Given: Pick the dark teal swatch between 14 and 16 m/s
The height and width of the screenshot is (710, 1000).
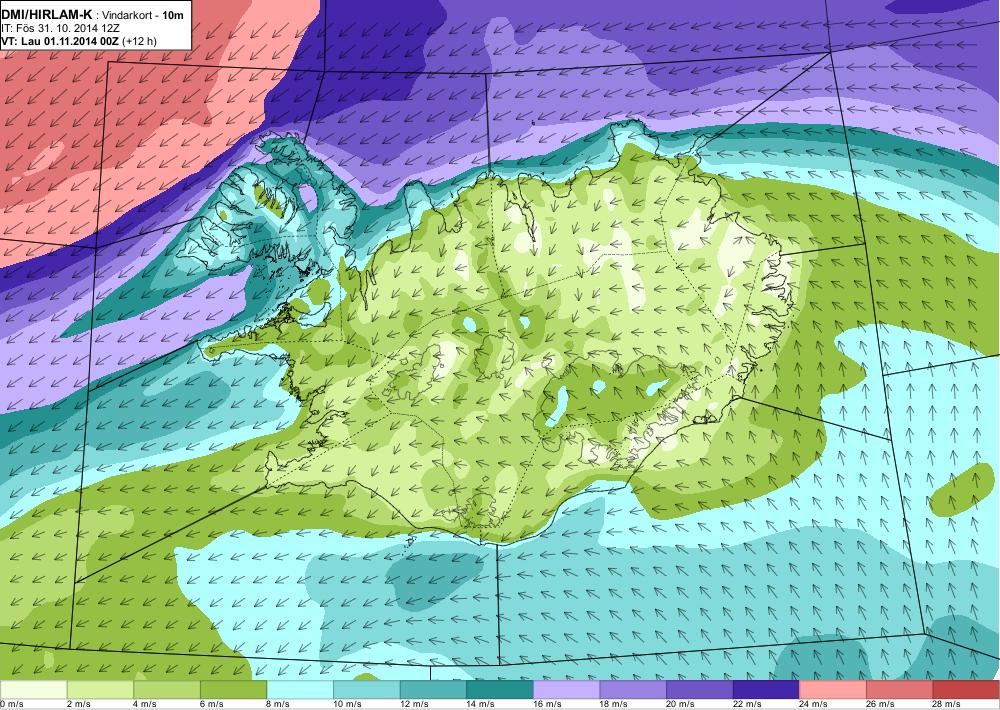Looking at the screenshot, I should click(x=499, y=690).
